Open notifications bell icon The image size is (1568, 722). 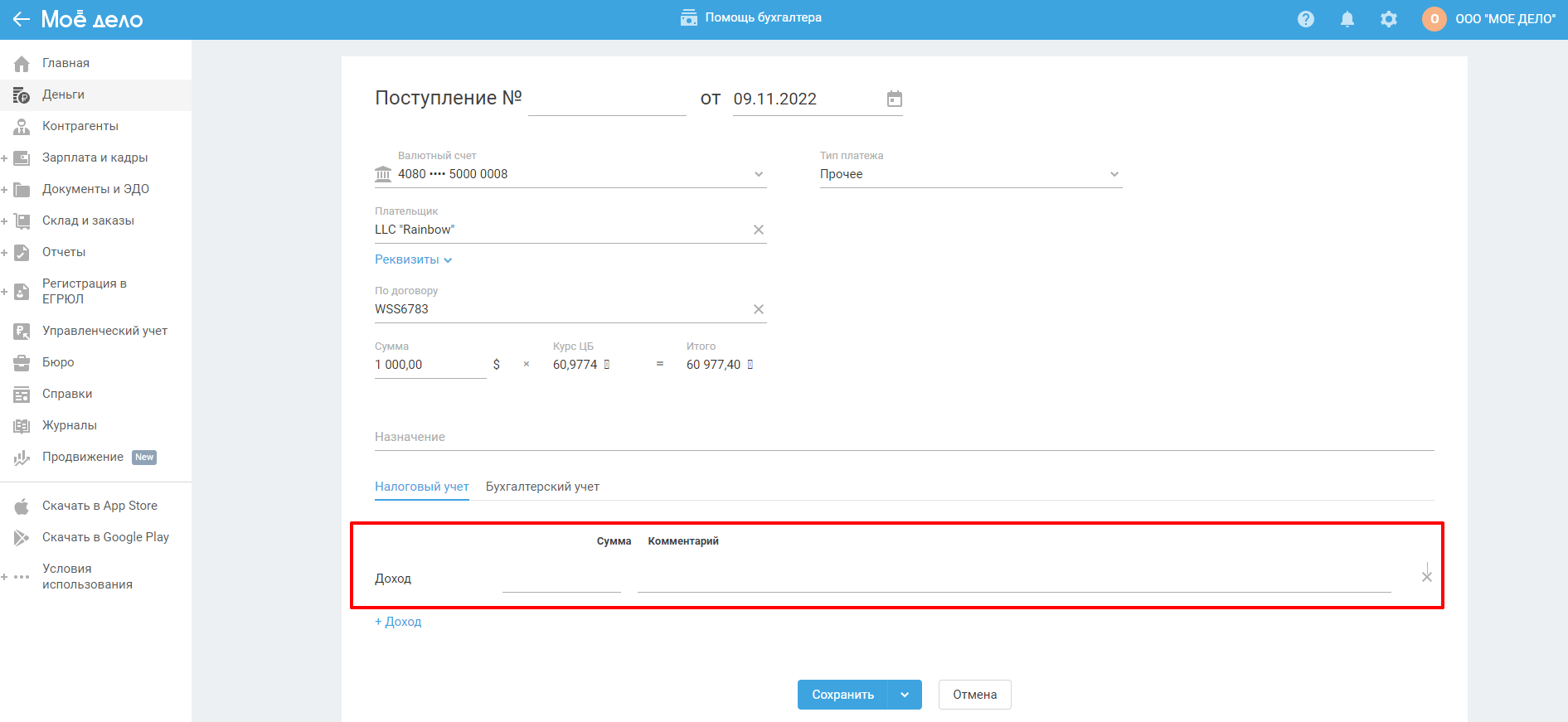pos(1347,19)
